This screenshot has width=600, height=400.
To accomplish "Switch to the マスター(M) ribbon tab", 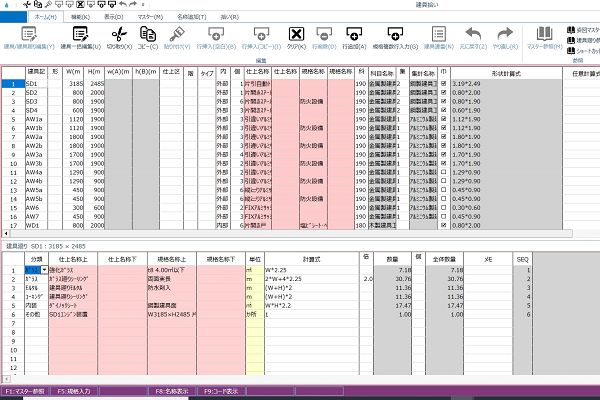I will point(150,17).
